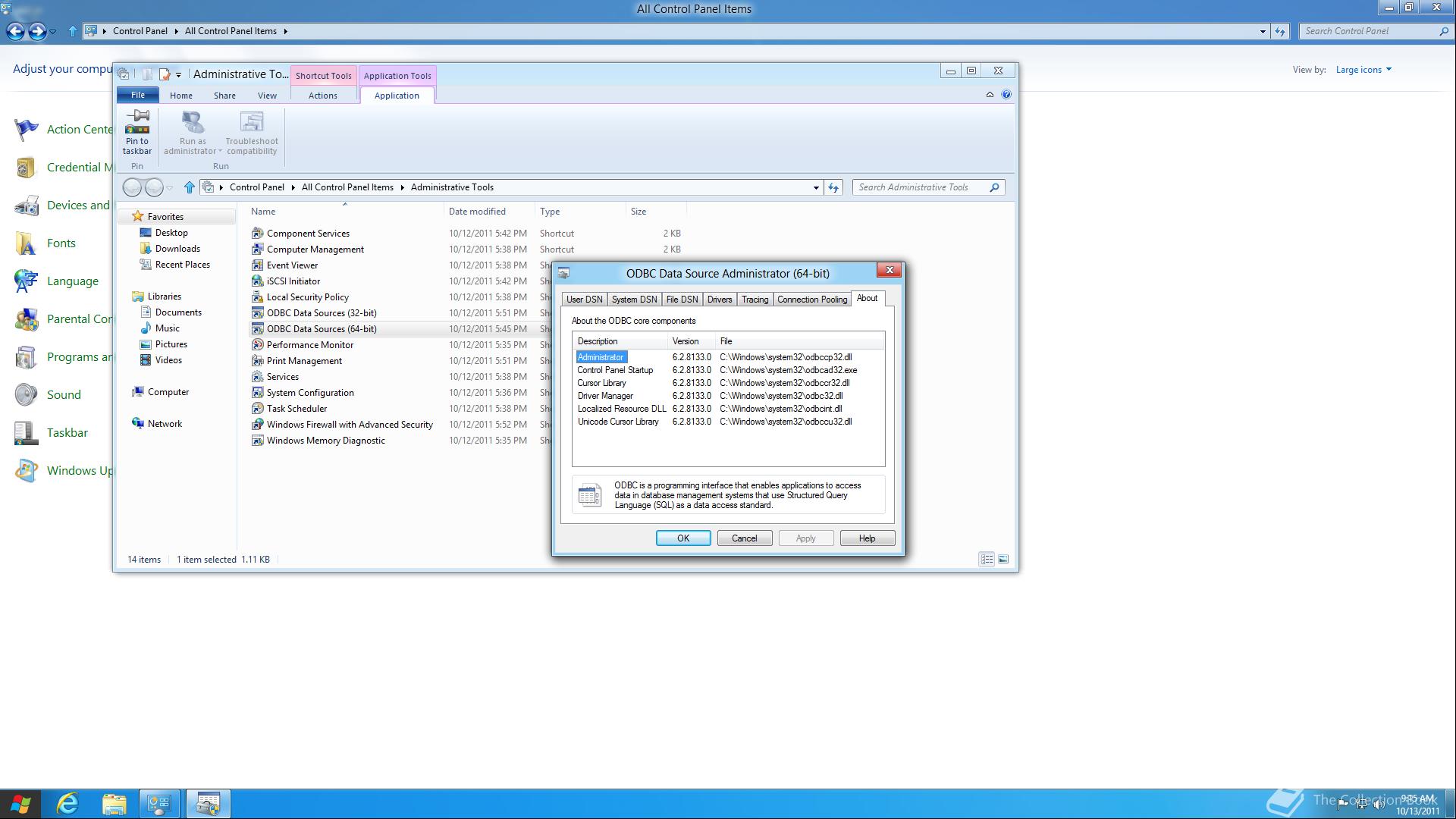This screenshot has width=1456, height=819.
Task: Select Computer in navigation pane
Action: pyautogui.click(x=168, y=392)
